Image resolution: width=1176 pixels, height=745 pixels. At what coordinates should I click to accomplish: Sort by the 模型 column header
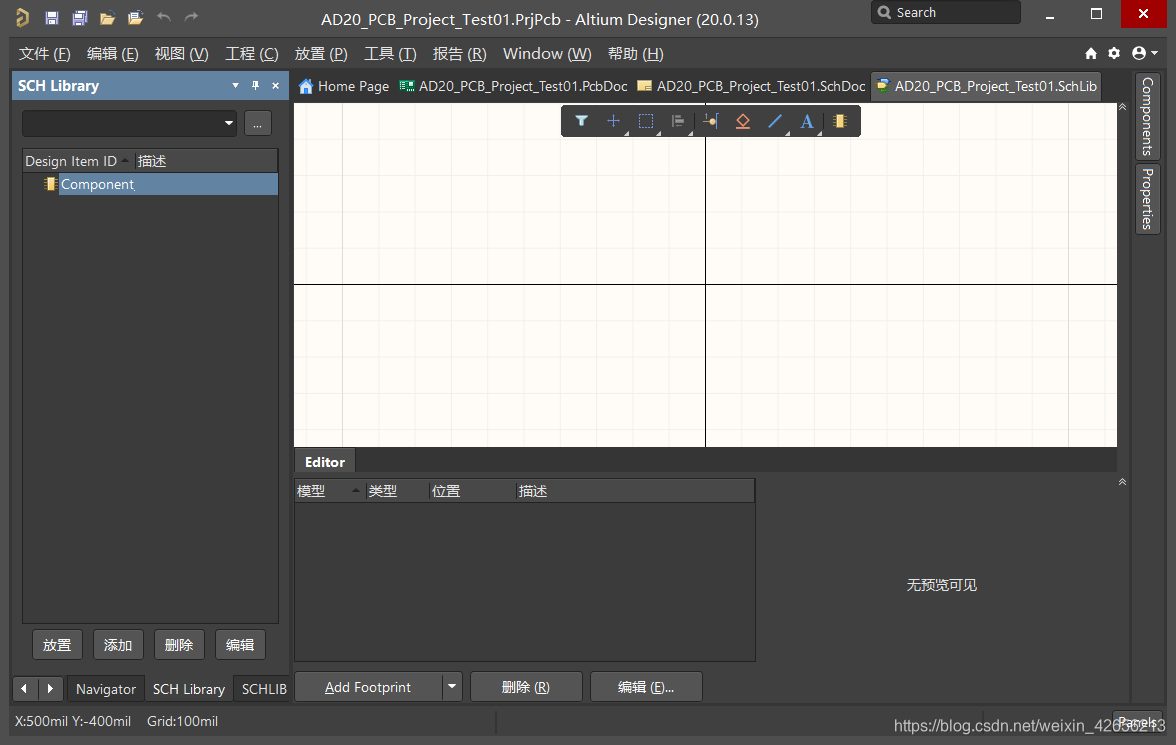[328, 491]
